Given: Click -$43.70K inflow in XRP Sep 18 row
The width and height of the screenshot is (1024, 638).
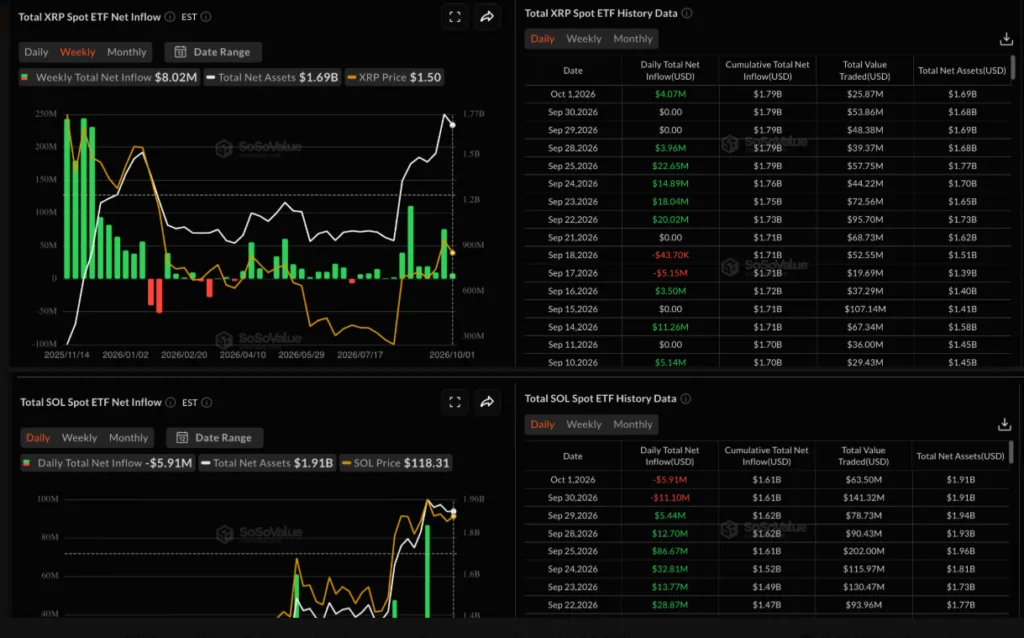Looking at the screenshot, I should tap(671, 255).
